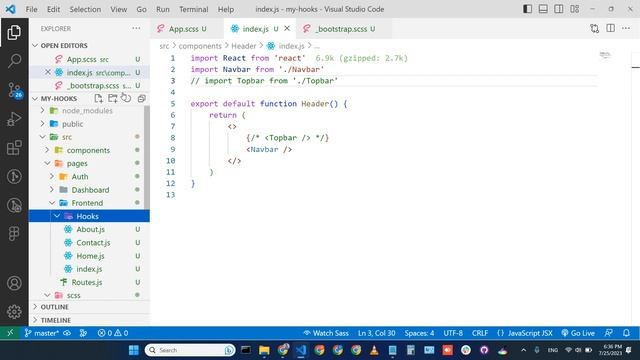Image resolution: width=640 pixels, height=360 pixels.
Task: Collapse the MY-HOOKS section
Action: 36,98
